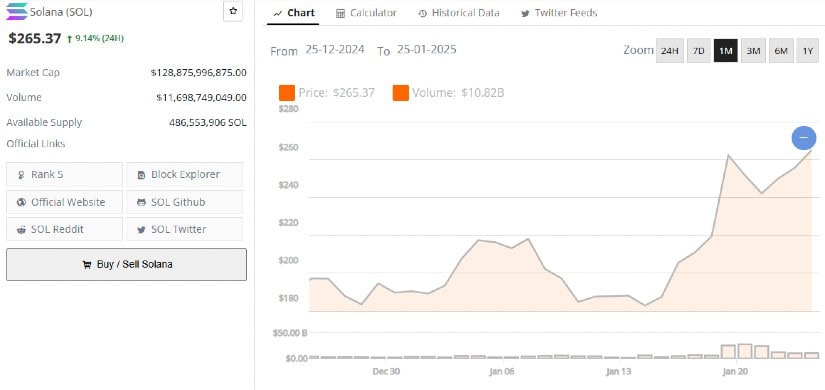Click the 486,553,906 SOL supply value
This screenshot has width=825, height=390.
[x=207, y=123]
